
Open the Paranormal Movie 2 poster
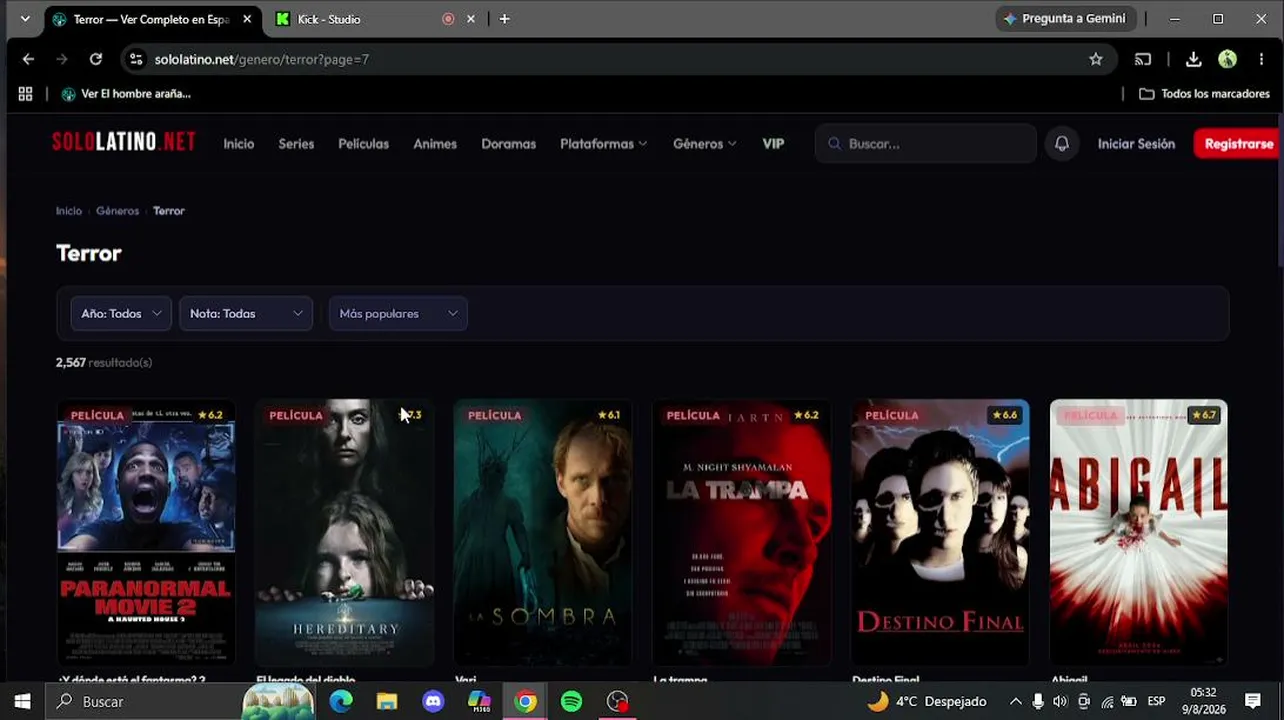146,533
